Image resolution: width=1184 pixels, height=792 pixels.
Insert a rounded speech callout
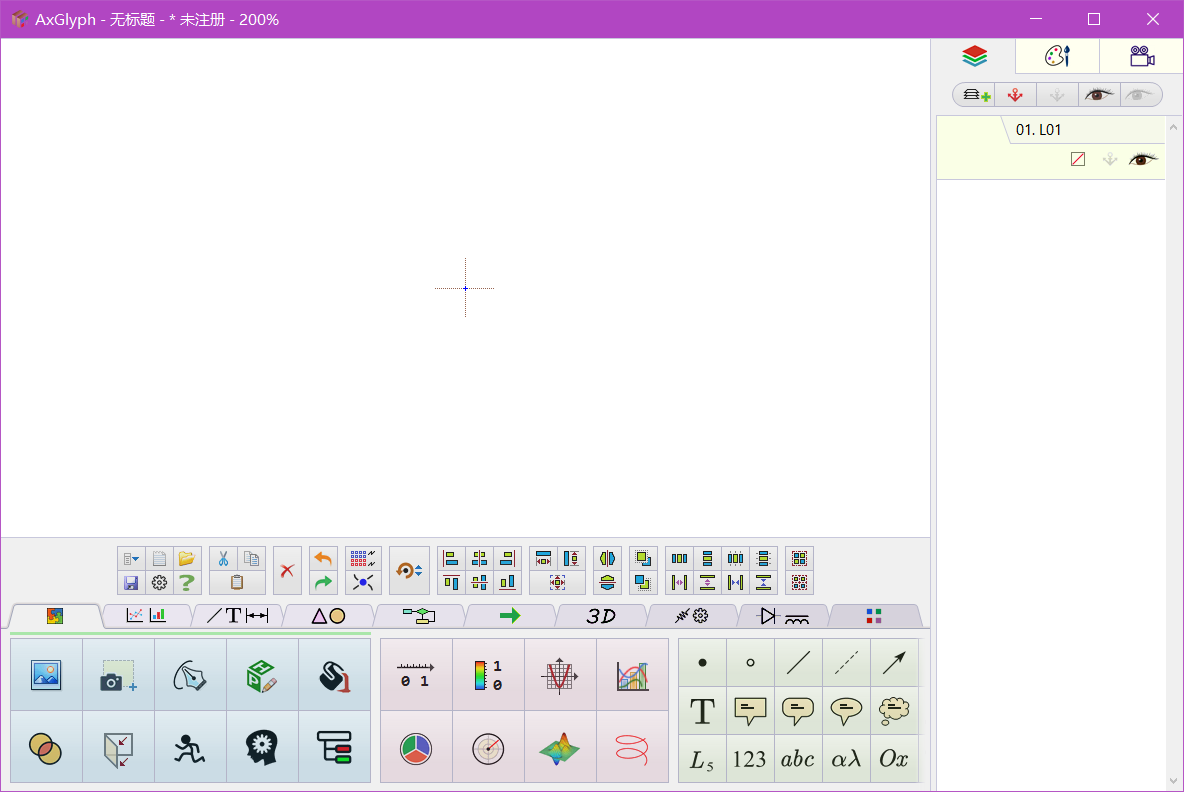[798, 710]
